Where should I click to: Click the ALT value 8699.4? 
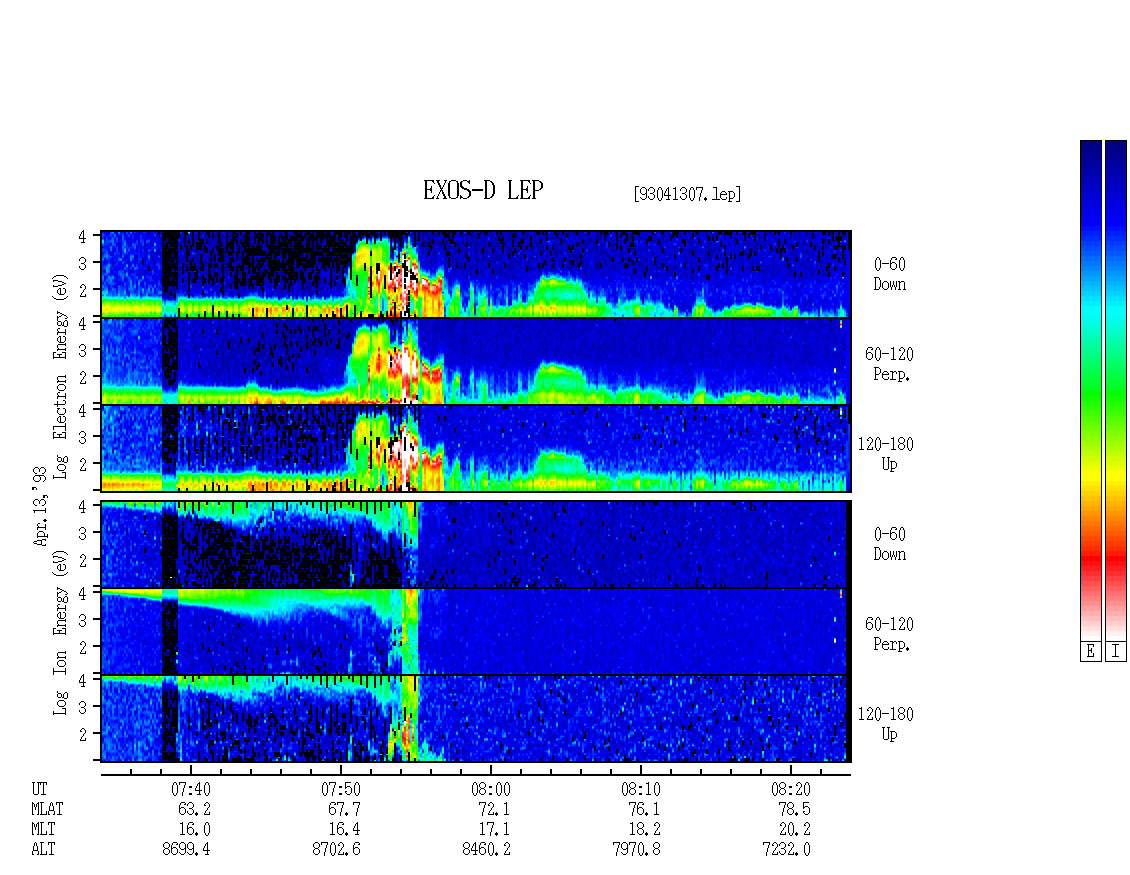pyautogui.click(x=186, y=849)
